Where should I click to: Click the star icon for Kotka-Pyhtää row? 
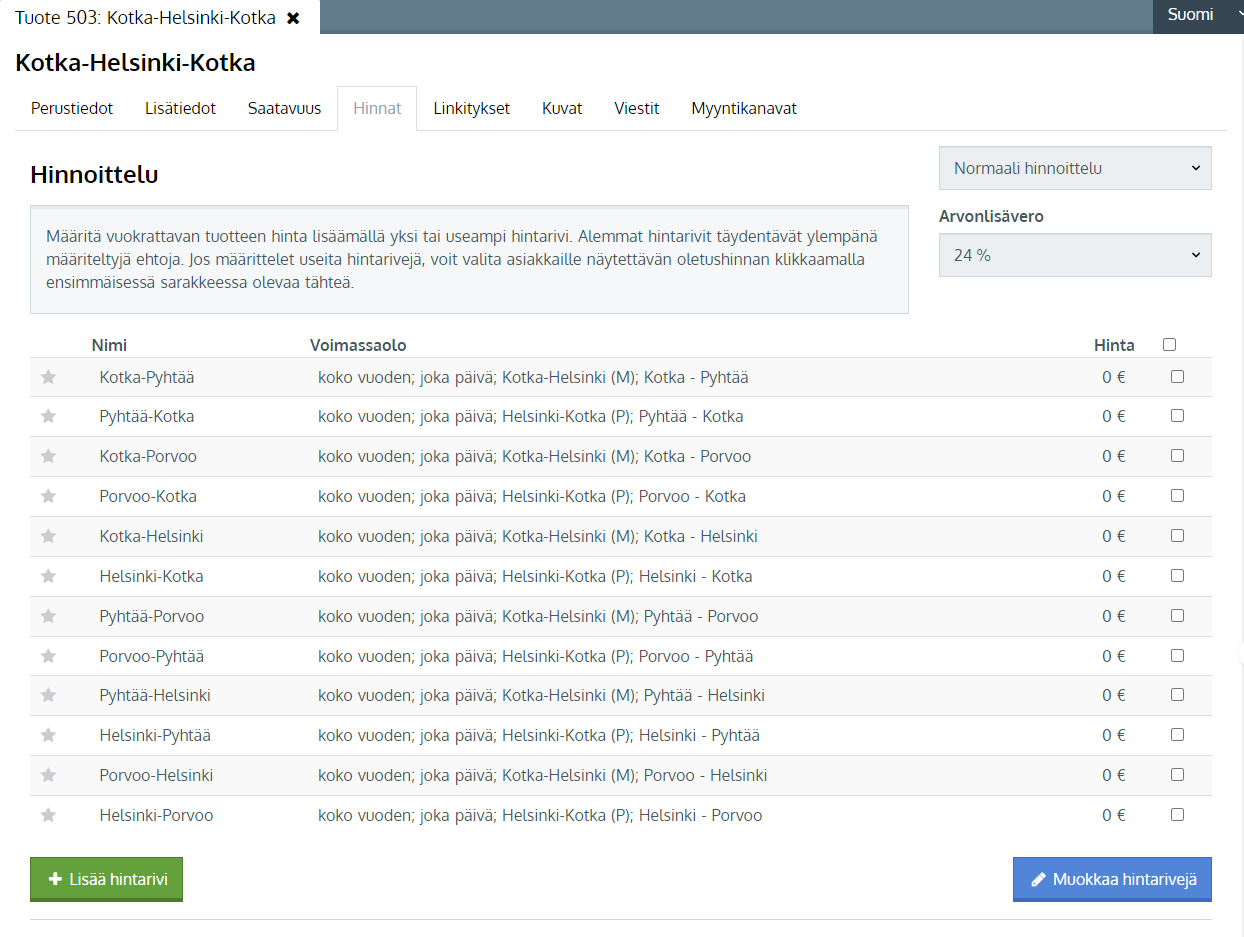click(48, 377)
